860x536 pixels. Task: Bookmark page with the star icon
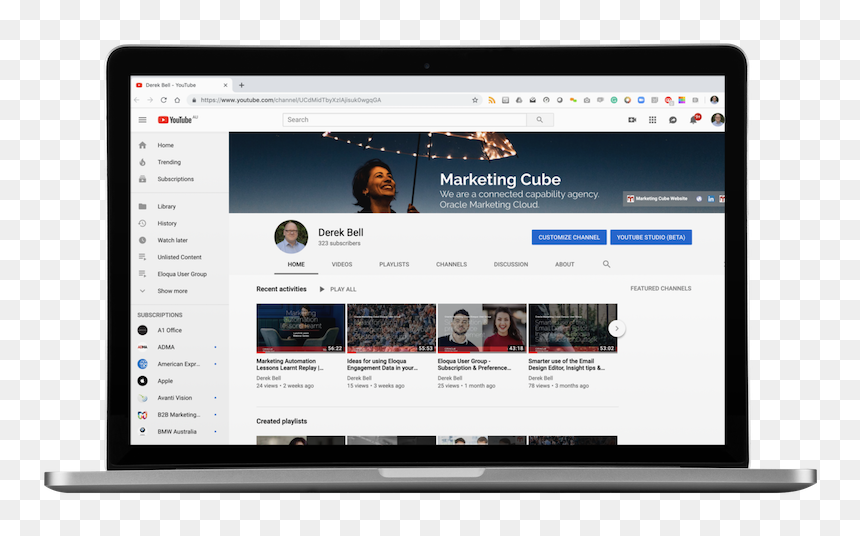(x=475, y=100)
